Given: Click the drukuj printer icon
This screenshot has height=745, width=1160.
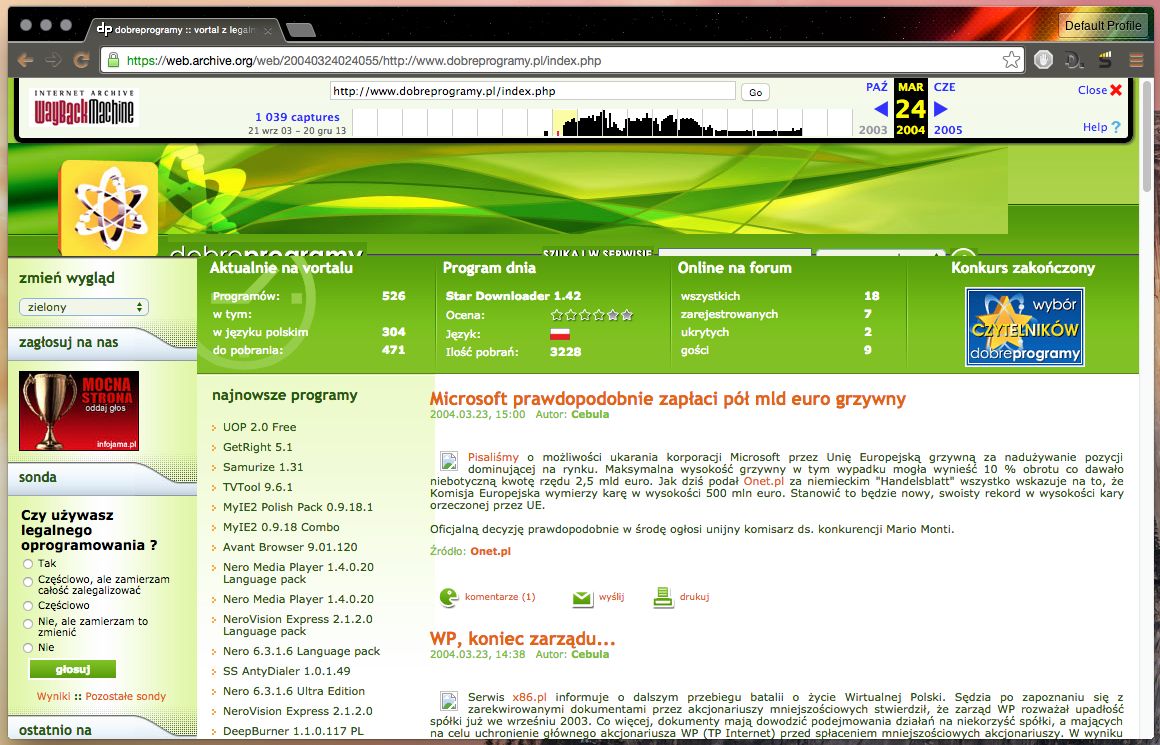Looking at the screenshot, I should click(x=663, y=597).
